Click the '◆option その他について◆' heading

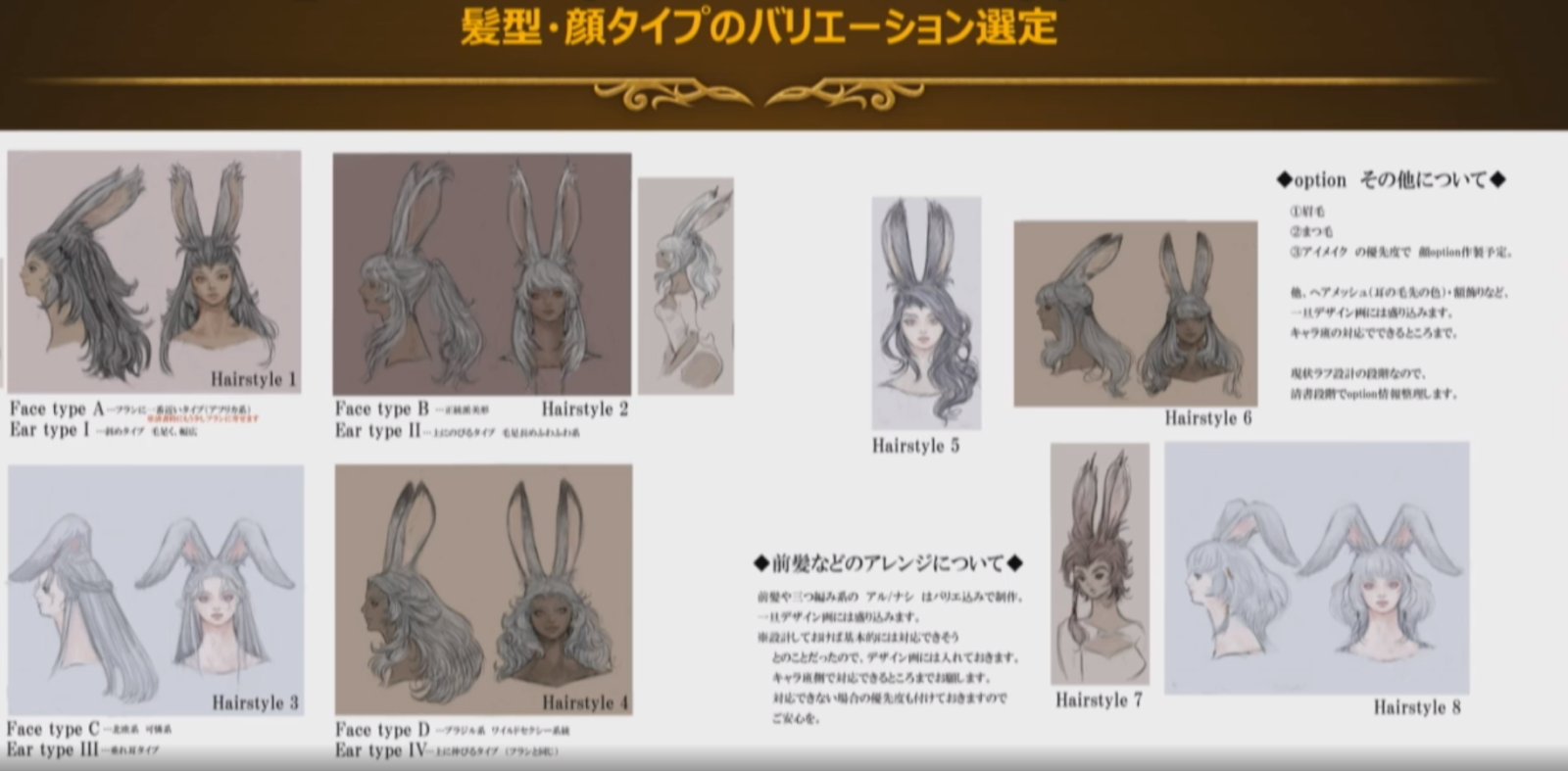click(1391, 180)
